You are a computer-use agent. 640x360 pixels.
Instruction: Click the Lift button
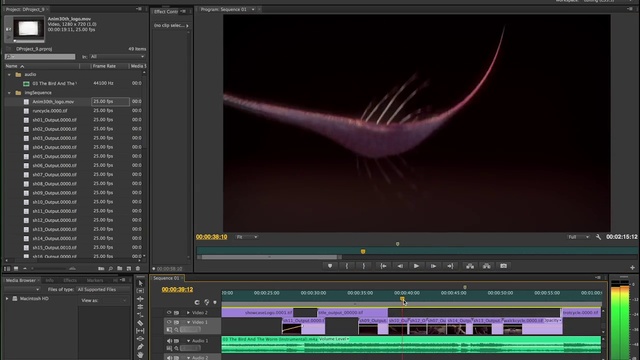pyautogui.click(x=470, y=266)
